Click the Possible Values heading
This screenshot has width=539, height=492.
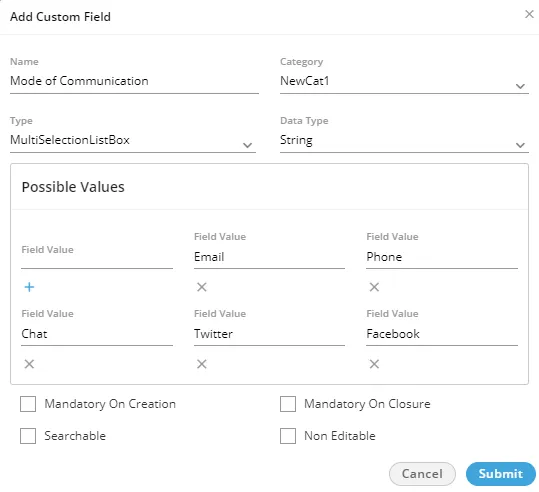tap(73, 187)
